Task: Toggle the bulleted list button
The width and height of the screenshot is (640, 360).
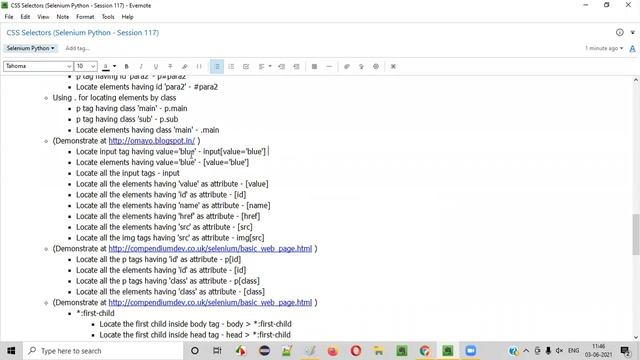Action: point(217,66)
